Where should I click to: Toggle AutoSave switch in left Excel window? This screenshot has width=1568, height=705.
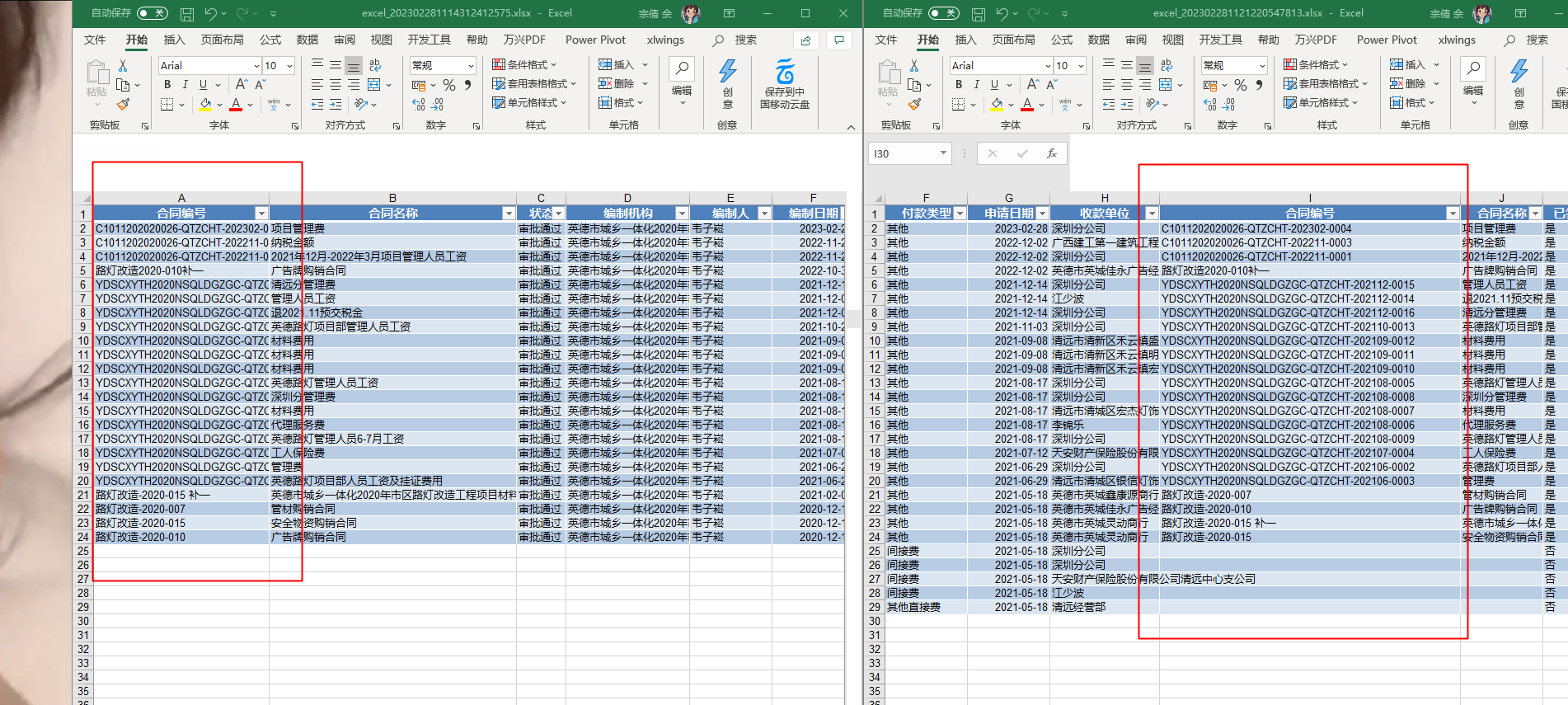pyautogui.click(x=153, y=13)
